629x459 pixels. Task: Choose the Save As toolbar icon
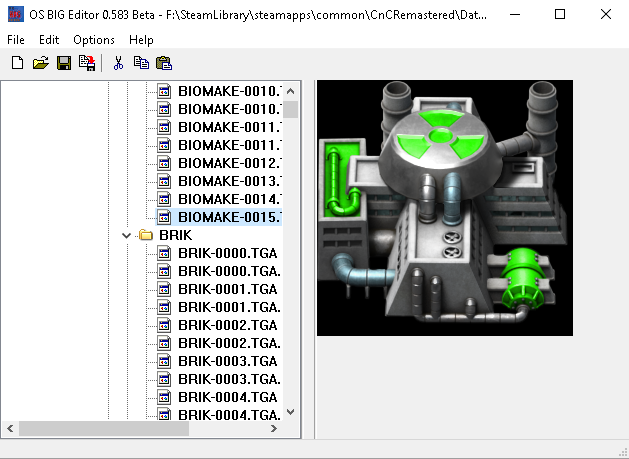point(87,63)
